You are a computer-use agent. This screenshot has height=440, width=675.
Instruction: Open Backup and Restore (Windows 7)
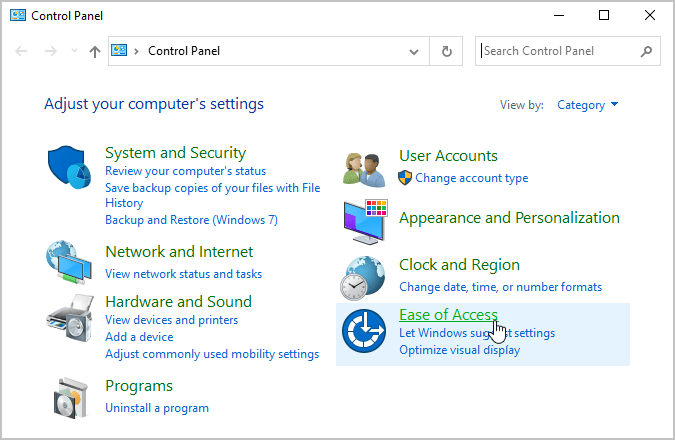click(x=192, y=220)
